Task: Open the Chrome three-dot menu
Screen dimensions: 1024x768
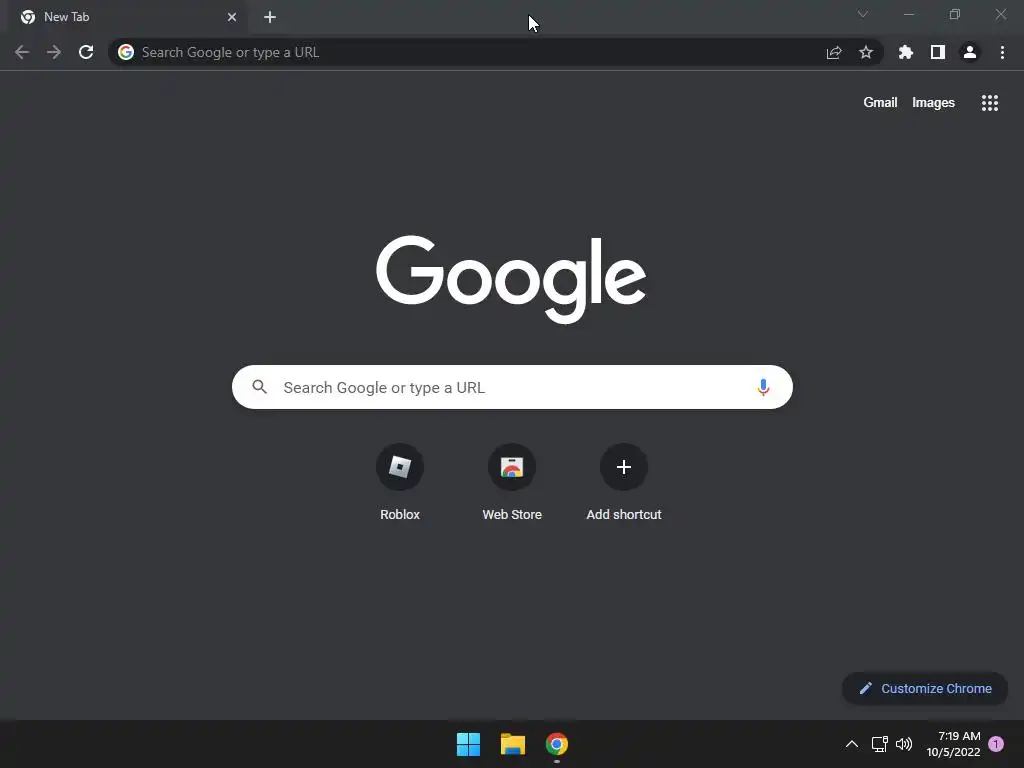Action: coord(1002,52)
